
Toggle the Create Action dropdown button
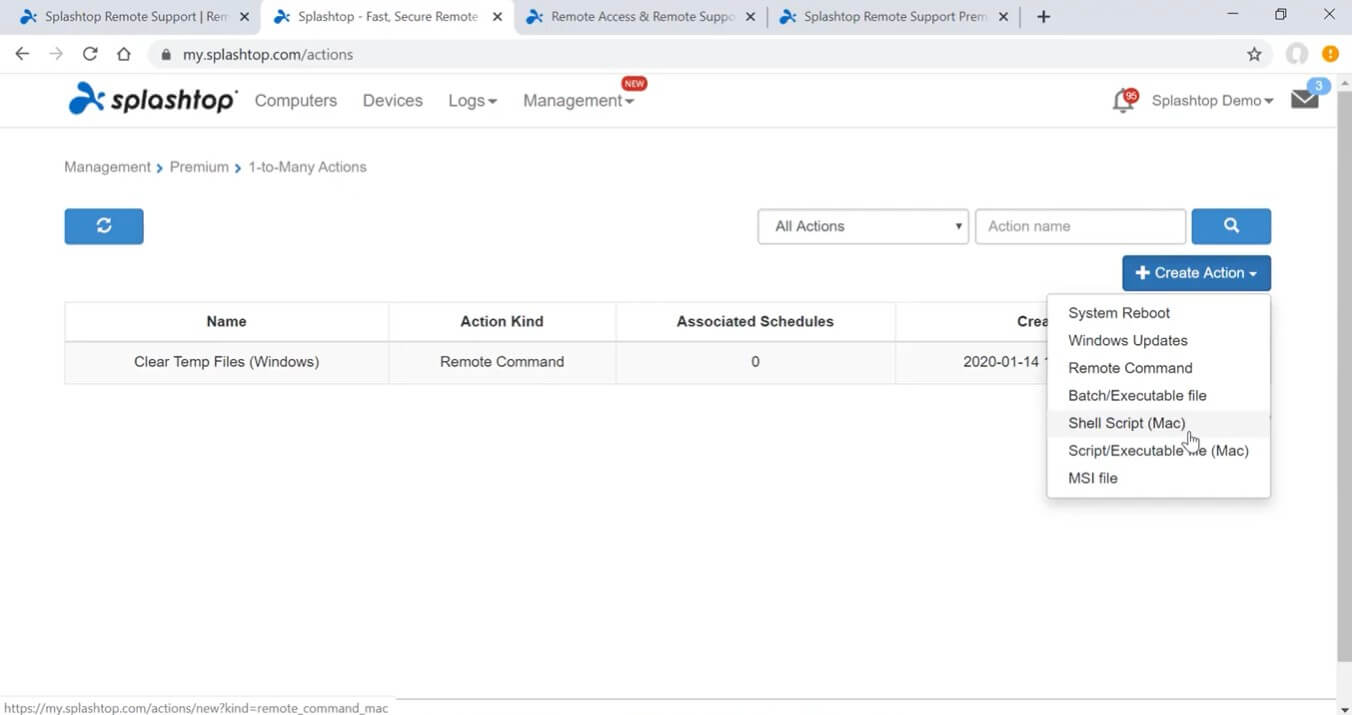click(1196, 273)
